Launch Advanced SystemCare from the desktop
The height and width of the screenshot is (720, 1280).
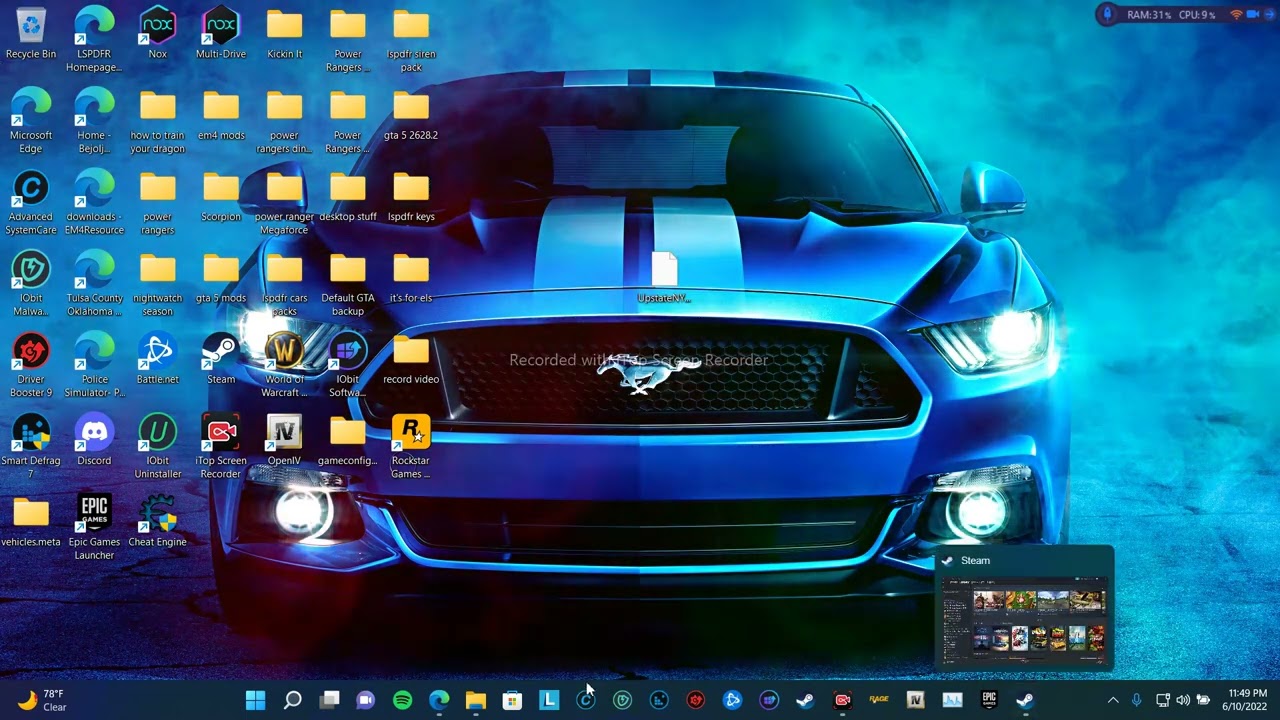click(x=31, y=203)
